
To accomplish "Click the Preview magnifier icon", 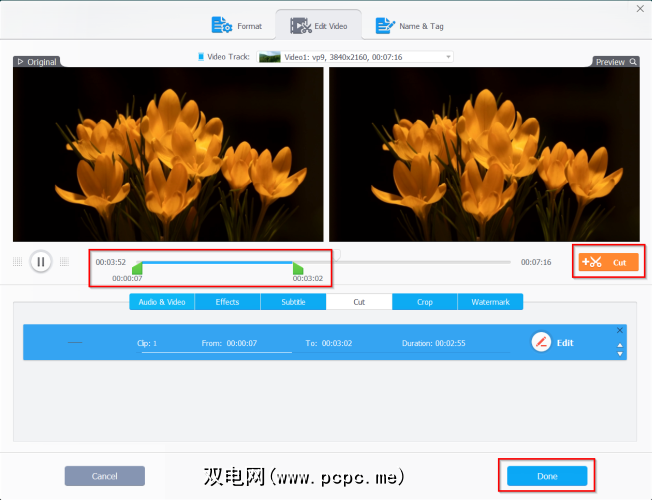I will click(633, 62).
